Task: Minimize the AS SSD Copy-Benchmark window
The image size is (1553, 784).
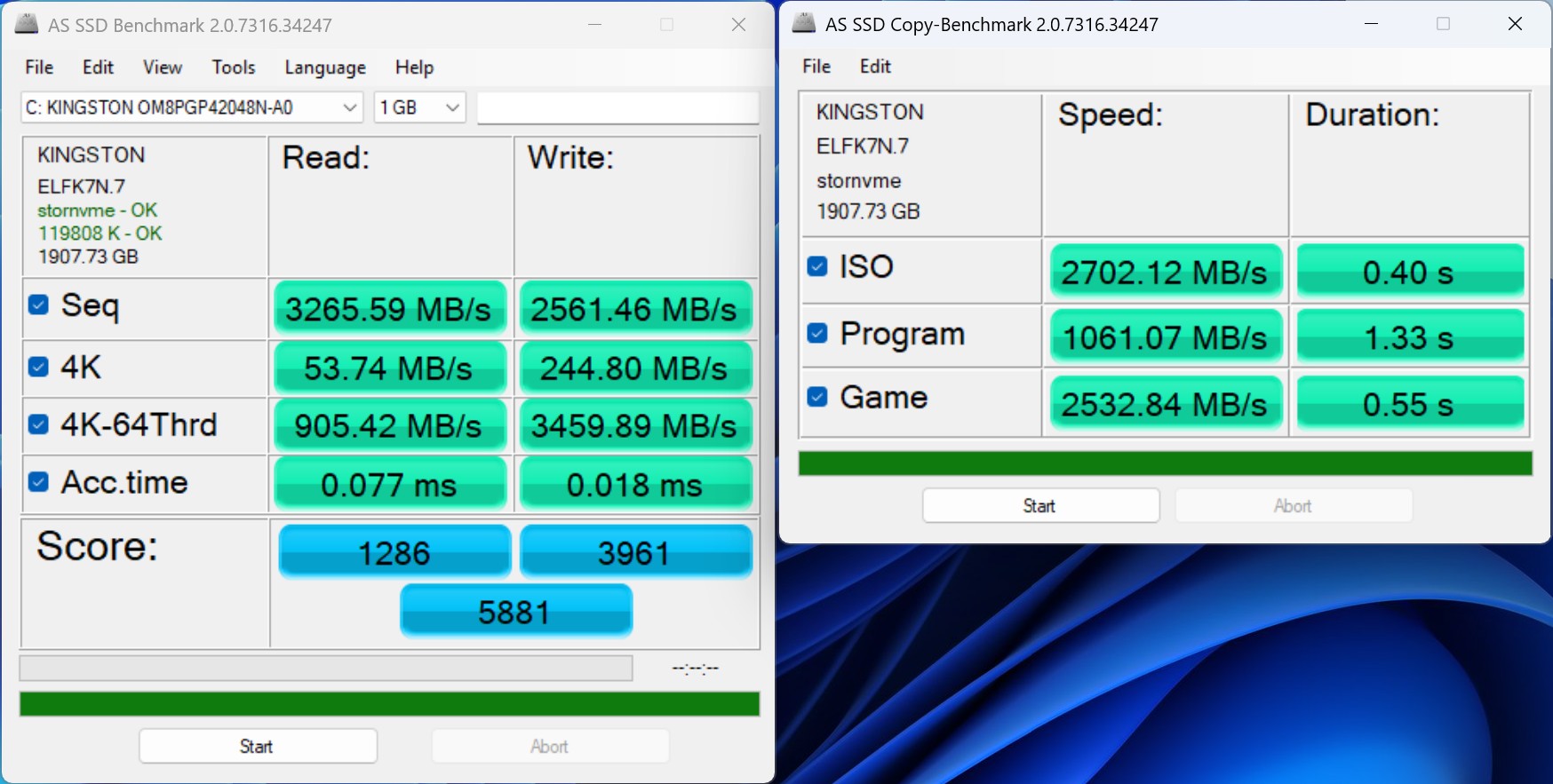Action: [x=1371, y=24]
